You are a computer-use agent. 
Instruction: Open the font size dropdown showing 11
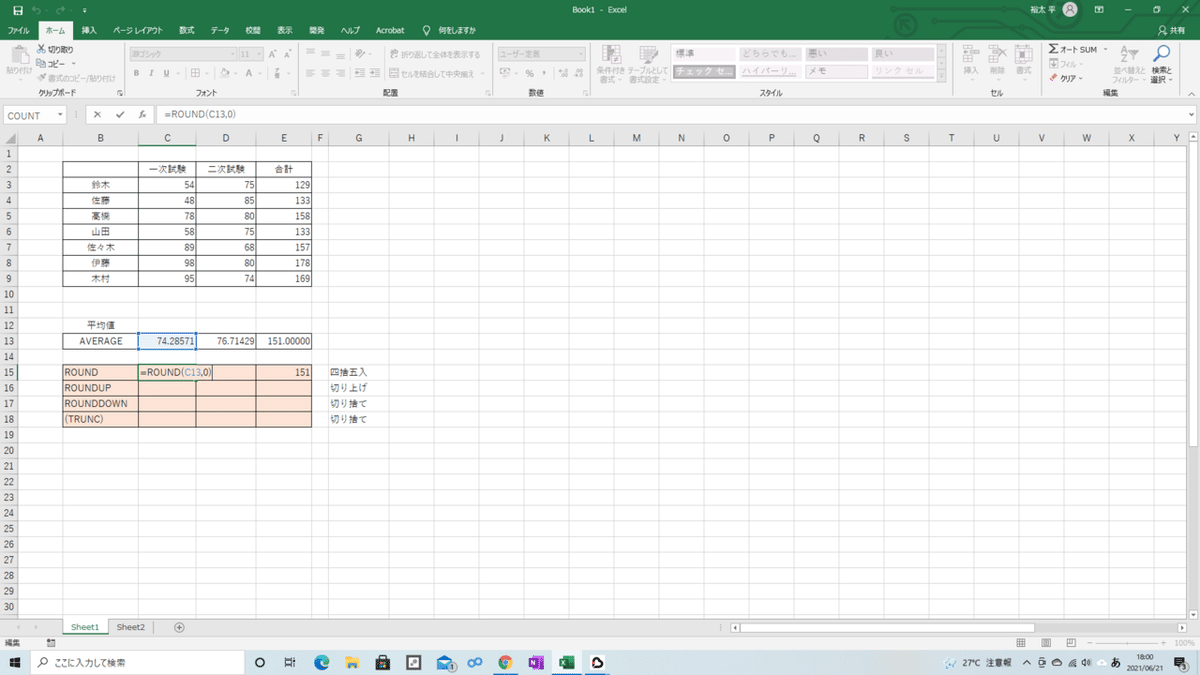coord(260,54)
